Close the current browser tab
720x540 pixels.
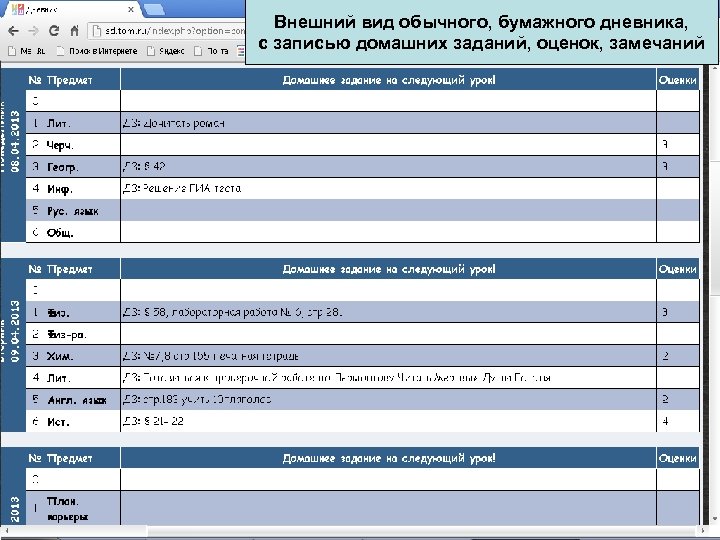coord(131,9)
